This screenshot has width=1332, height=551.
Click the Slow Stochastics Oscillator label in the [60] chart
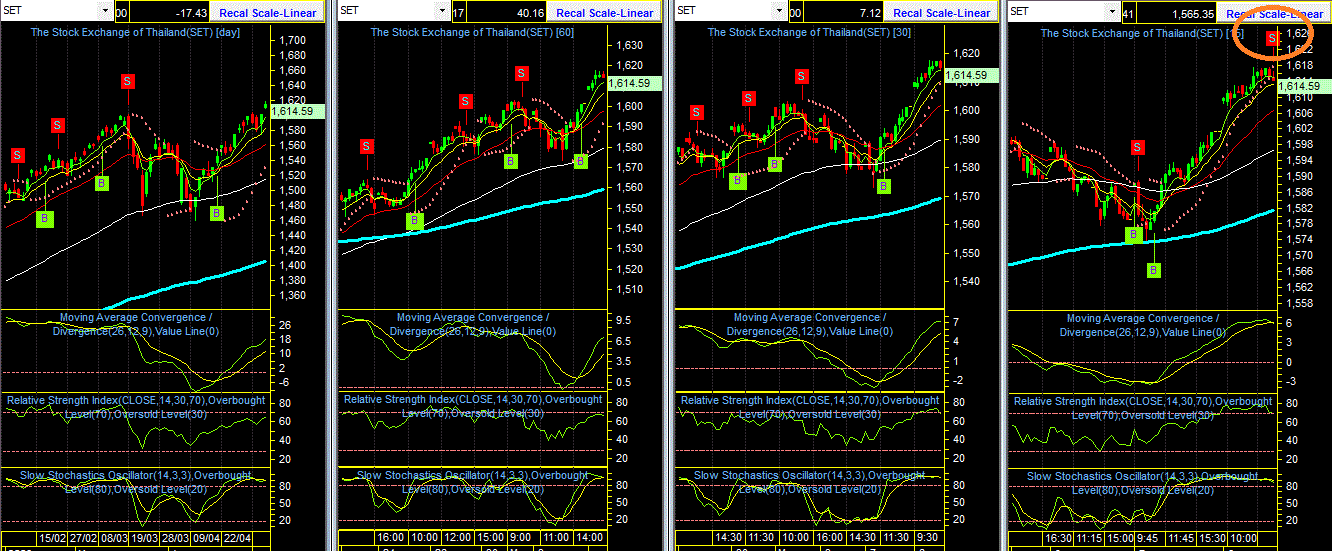[x=472, y=482]
